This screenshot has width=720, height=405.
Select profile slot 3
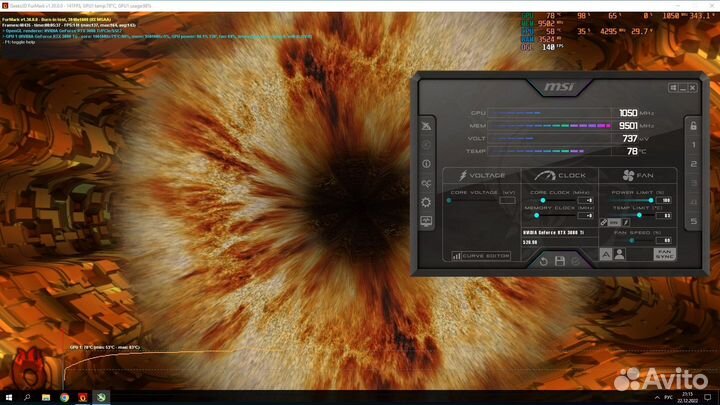pyautogui.click(x=693, y=183)
